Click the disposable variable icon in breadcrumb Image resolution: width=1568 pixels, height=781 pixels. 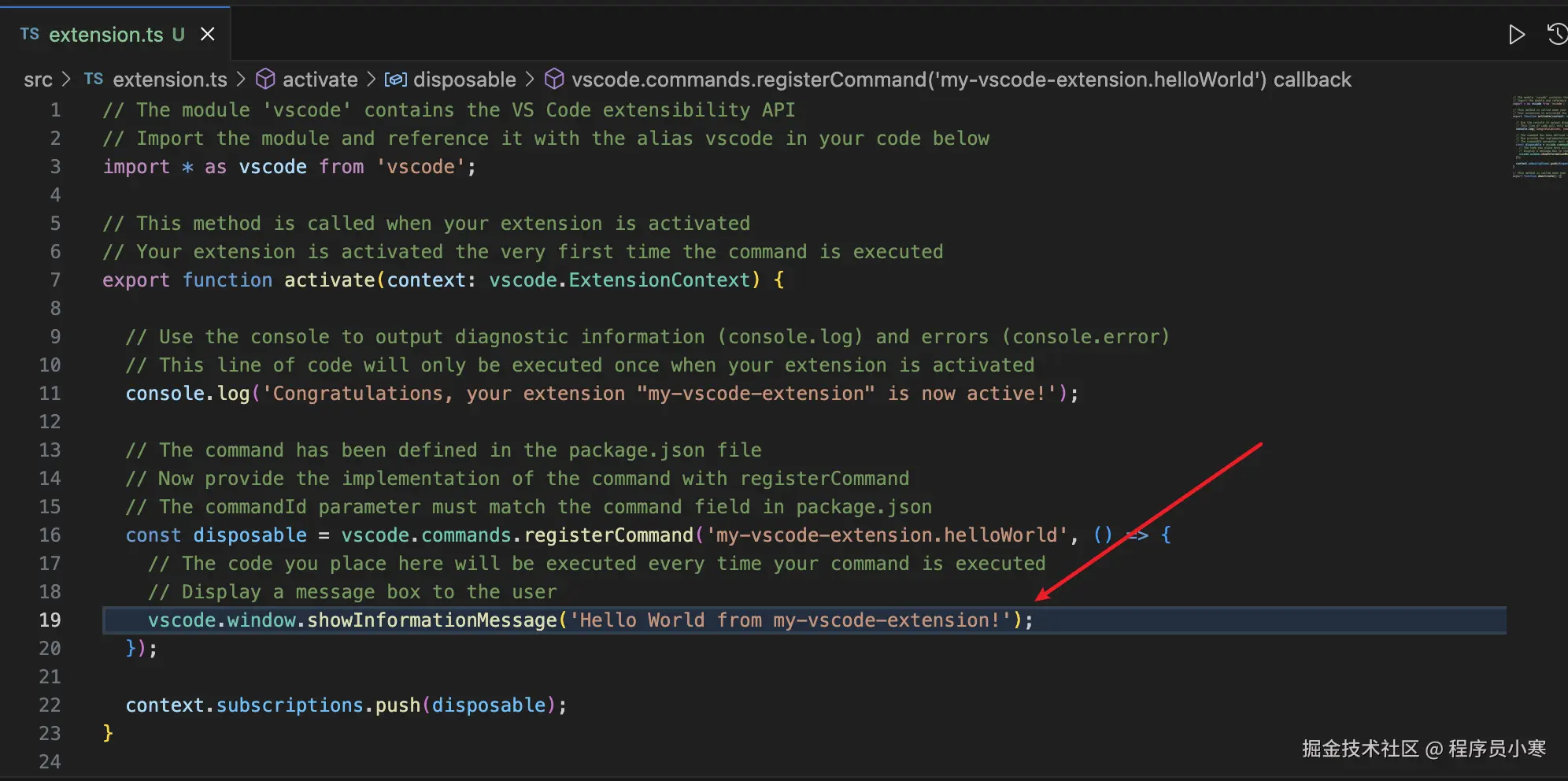(395, 80)
